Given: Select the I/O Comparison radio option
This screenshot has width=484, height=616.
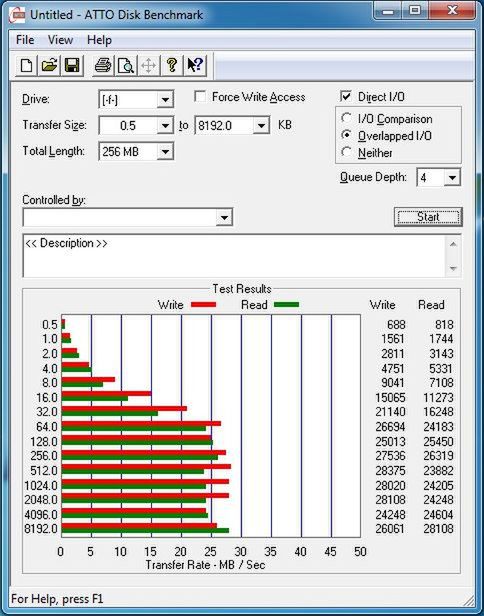Looking at the screenshot, I should [346, 118].
